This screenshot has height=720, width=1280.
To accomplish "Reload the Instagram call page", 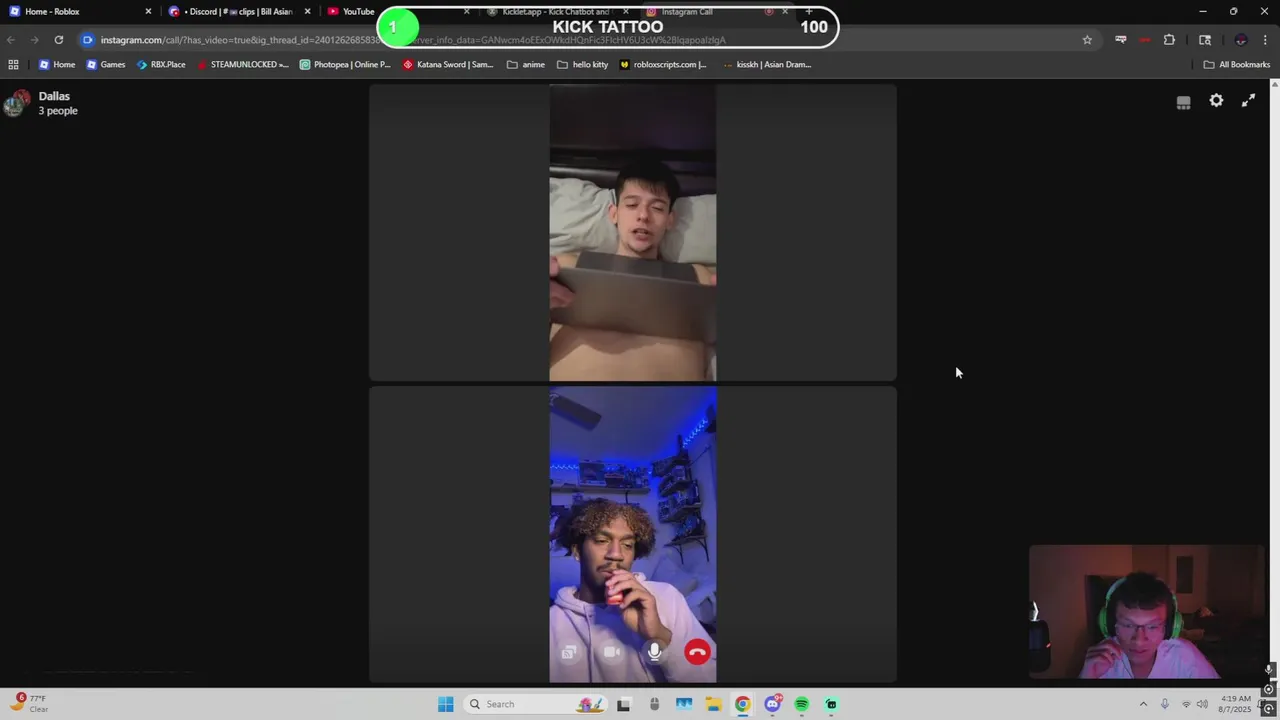I will coord(59,40).
